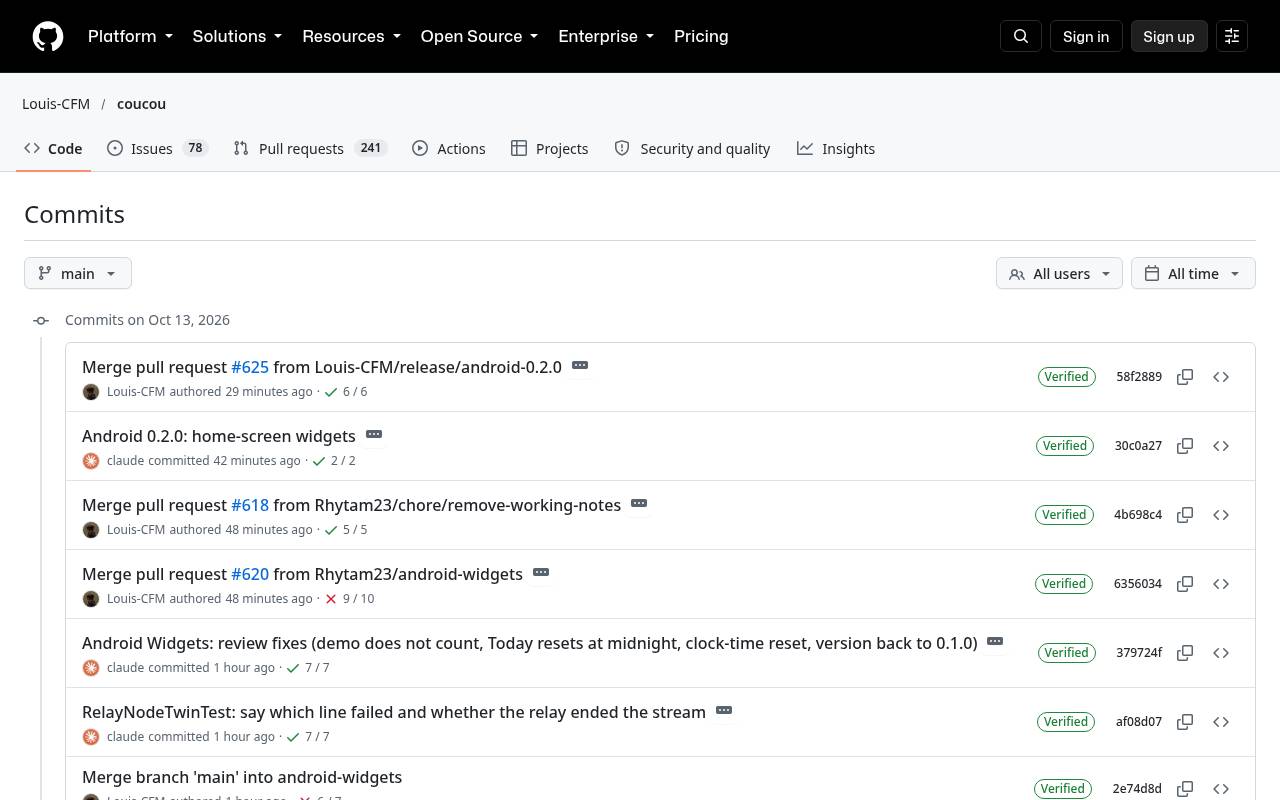Click the failed checks X for 9 / 10
The width and height of the screenshot is (1280, 800).
tap(331, 599)
